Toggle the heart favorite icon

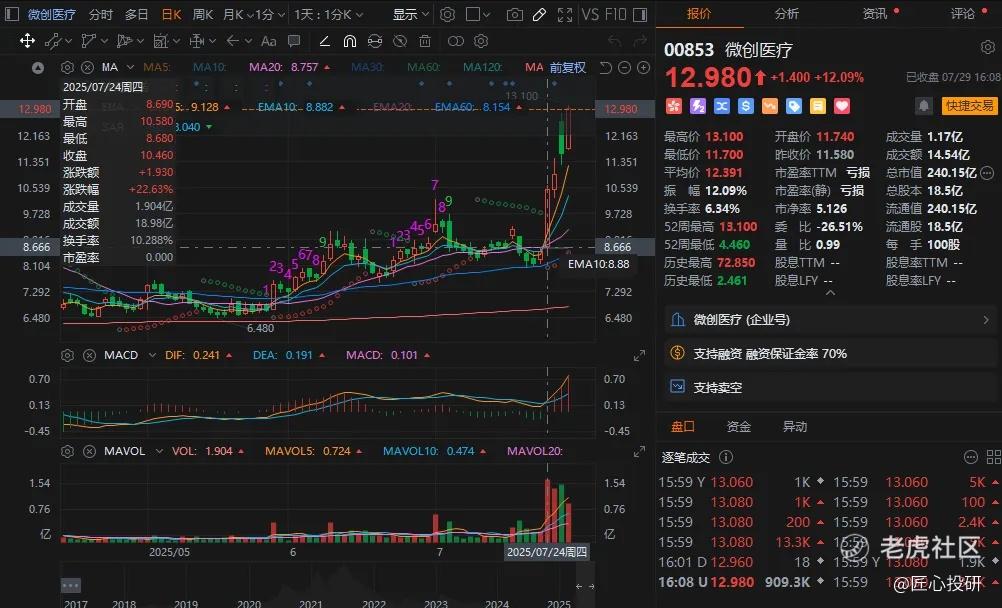coord(842,106)
